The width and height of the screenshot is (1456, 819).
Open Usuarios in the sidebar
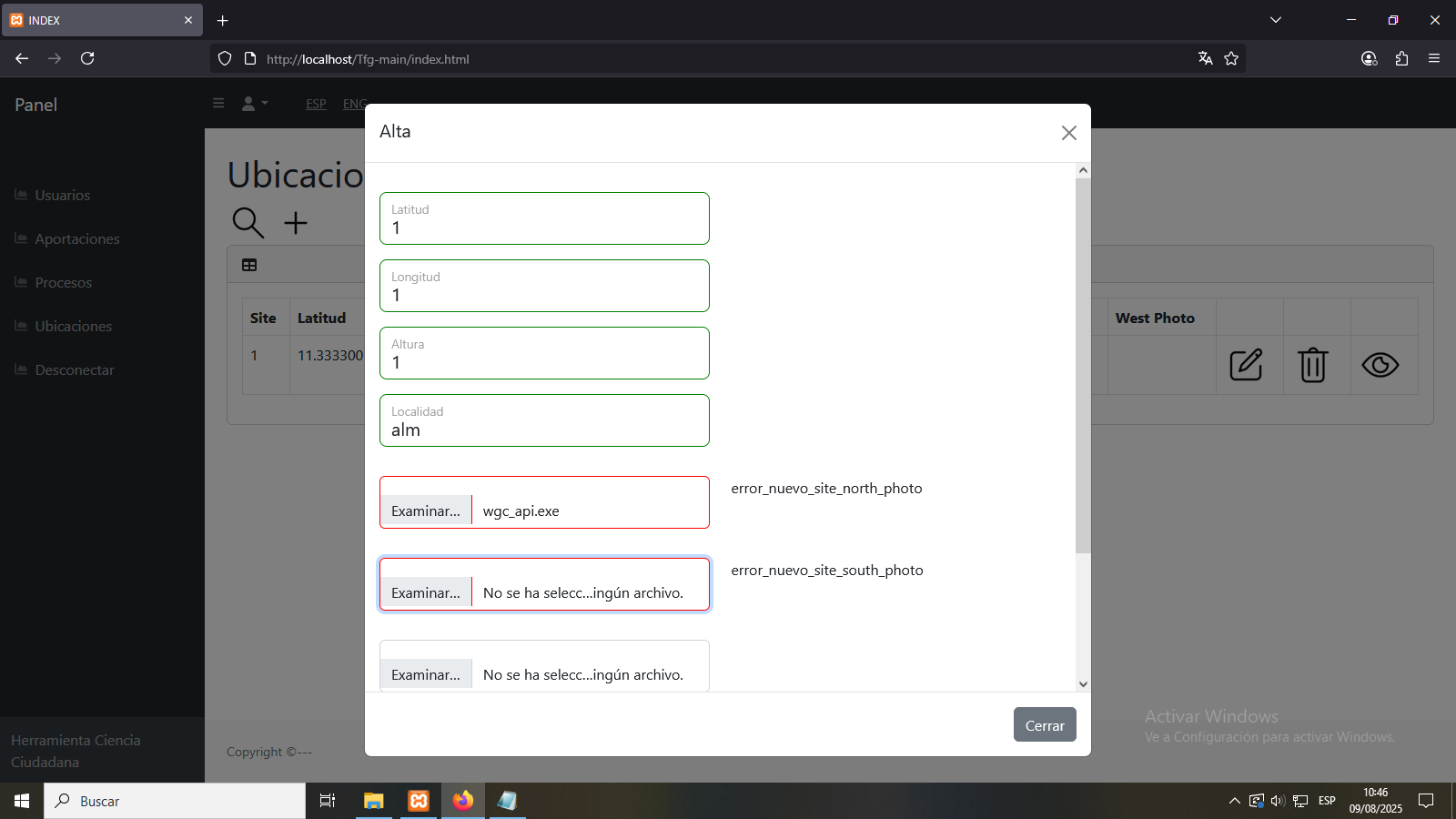62,195
